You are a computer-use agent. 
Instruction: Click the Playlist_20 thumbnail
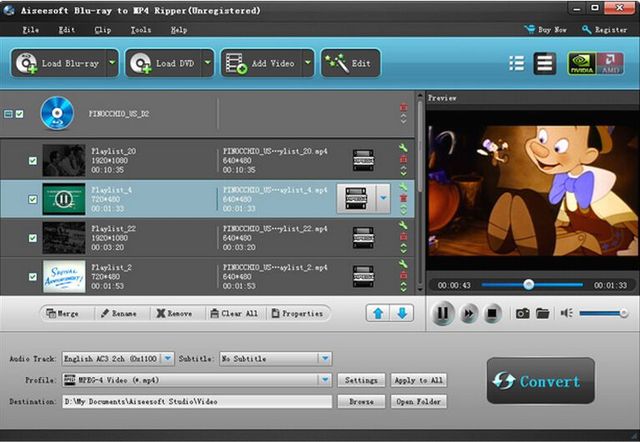64,160
